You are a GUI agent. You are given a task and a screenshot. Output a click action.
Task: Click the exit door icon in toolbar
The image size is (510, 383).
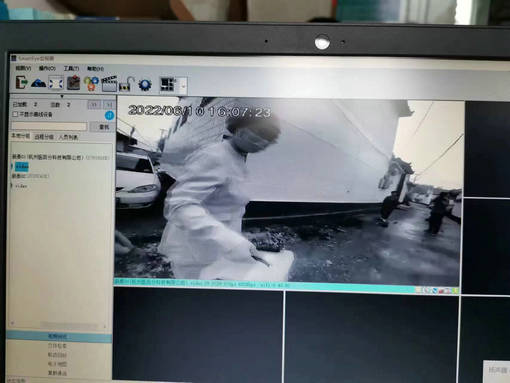pos(21,82)
